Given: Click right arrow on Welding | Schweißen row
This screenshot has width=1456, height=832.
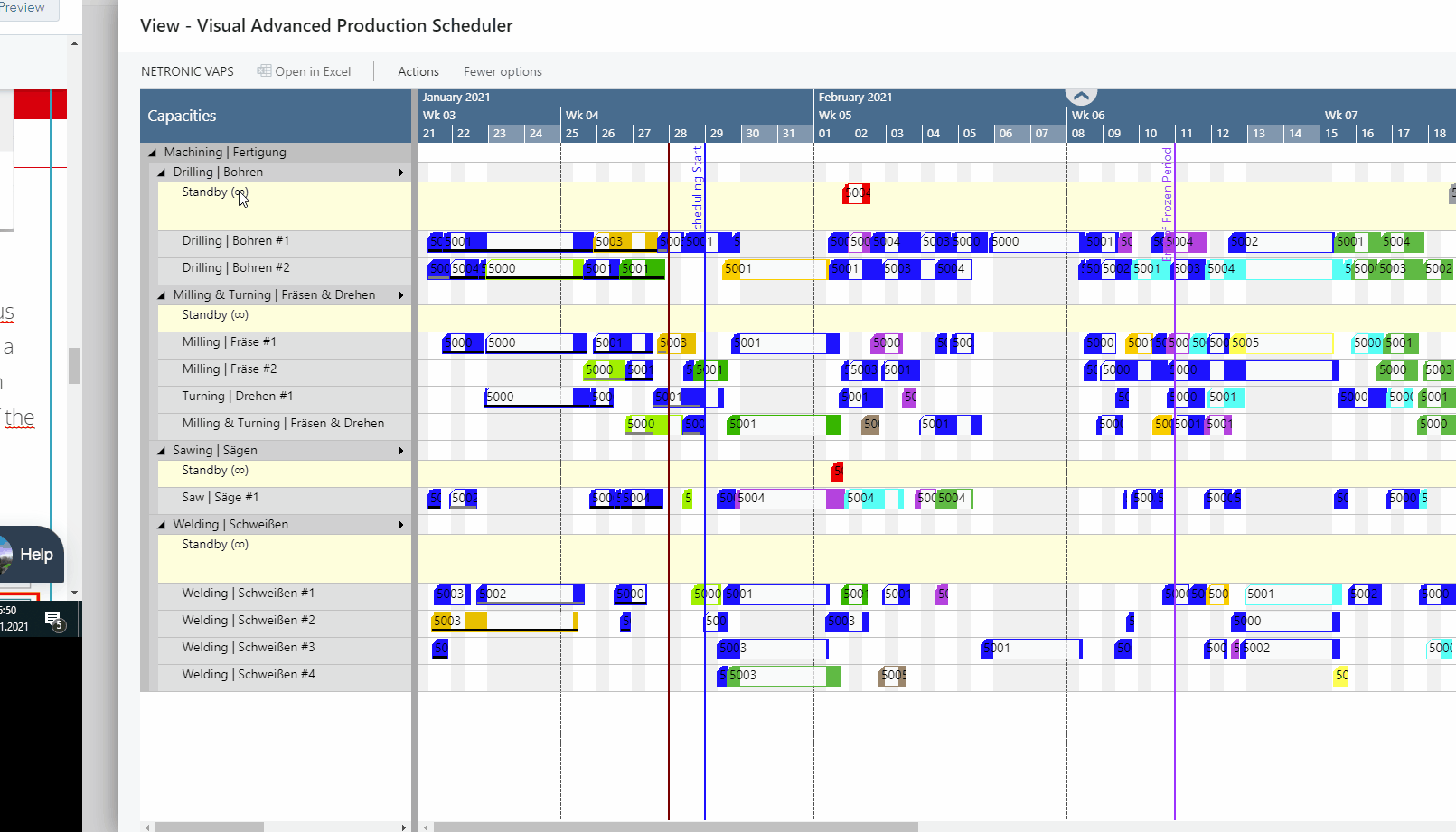Looking at the screenshot, I should point(400,525).
